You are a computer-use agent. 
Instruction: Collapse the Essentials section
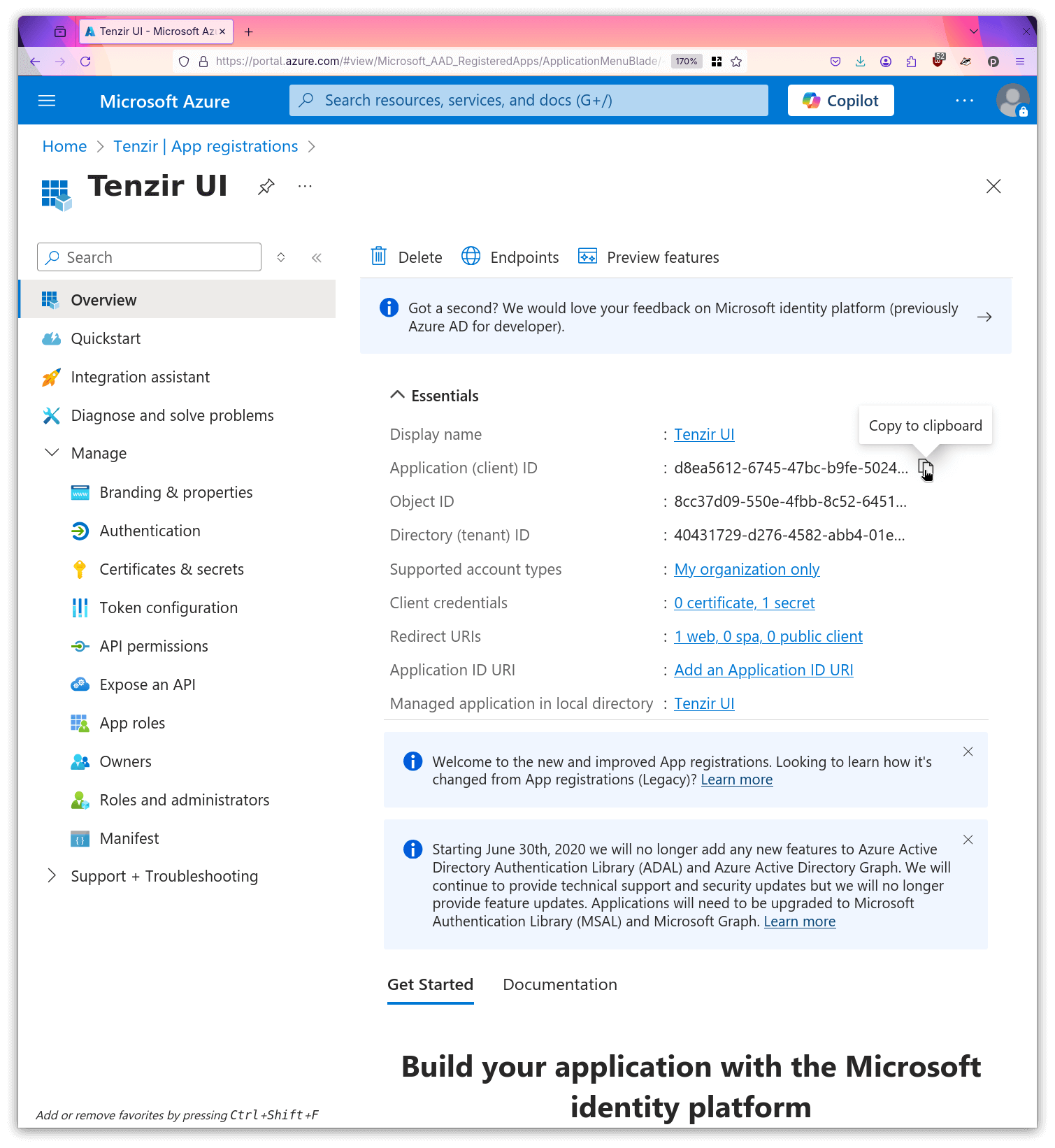click(x=397, y=395)
